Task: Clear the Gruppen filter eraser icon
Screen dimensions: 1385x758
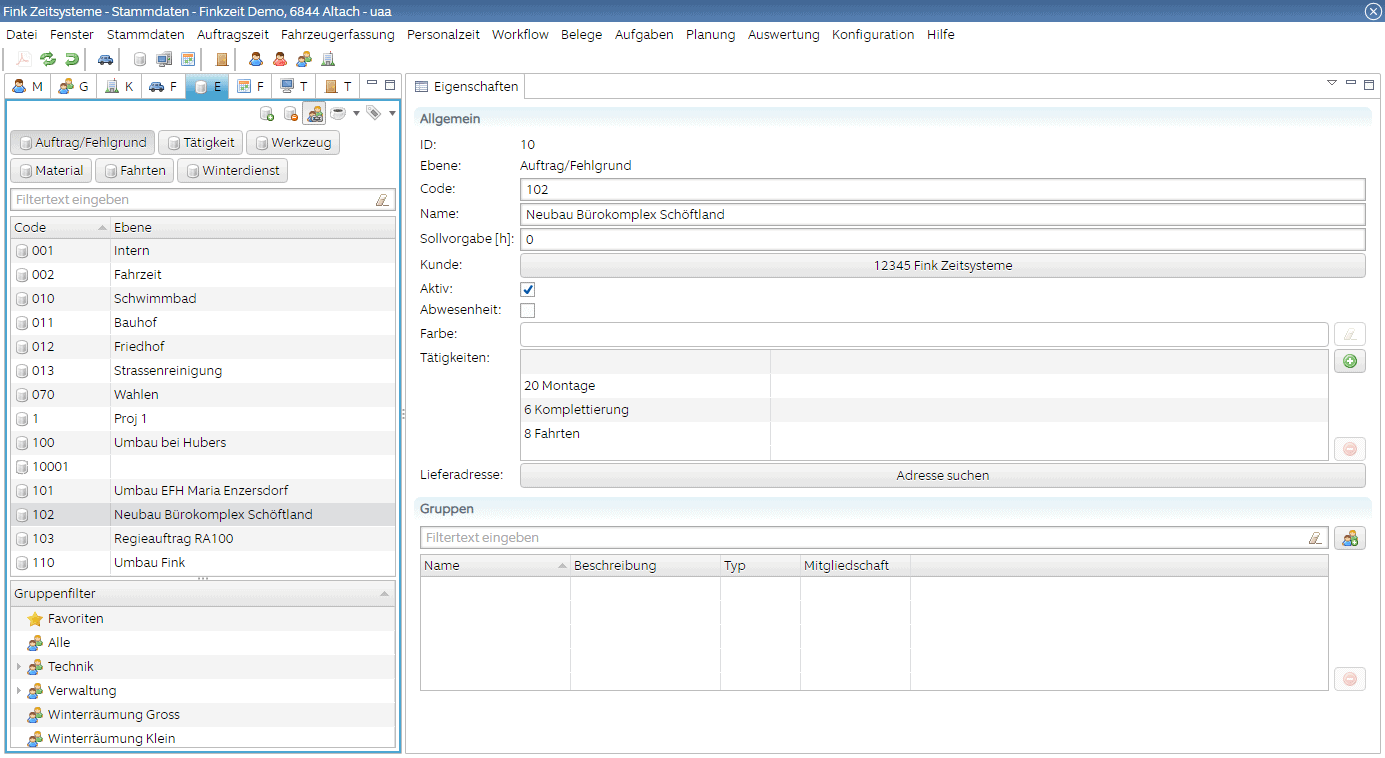Action: click(x=1315, y=538)
